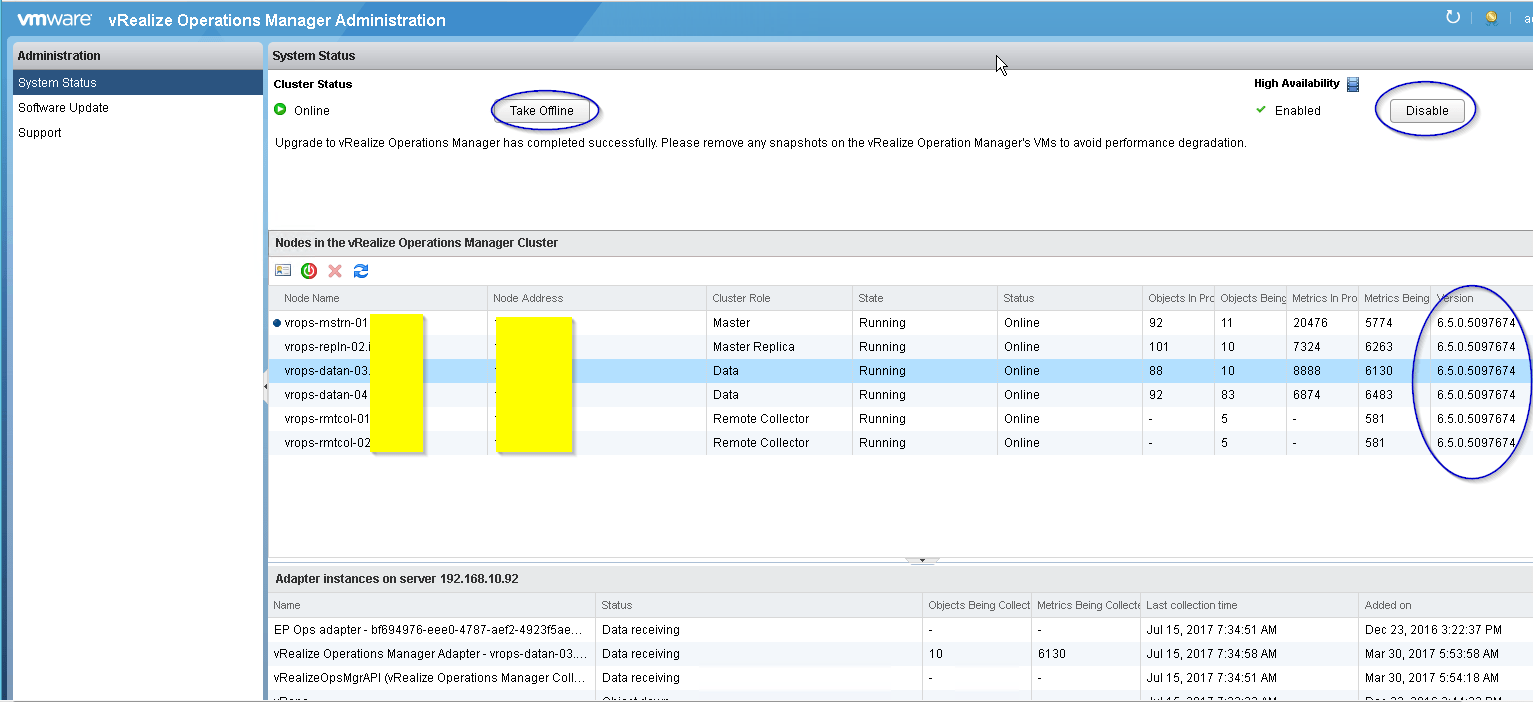Collapse the nodes panel using bottom splitter arrow
1533x702 pixels.
pos(921,561)
